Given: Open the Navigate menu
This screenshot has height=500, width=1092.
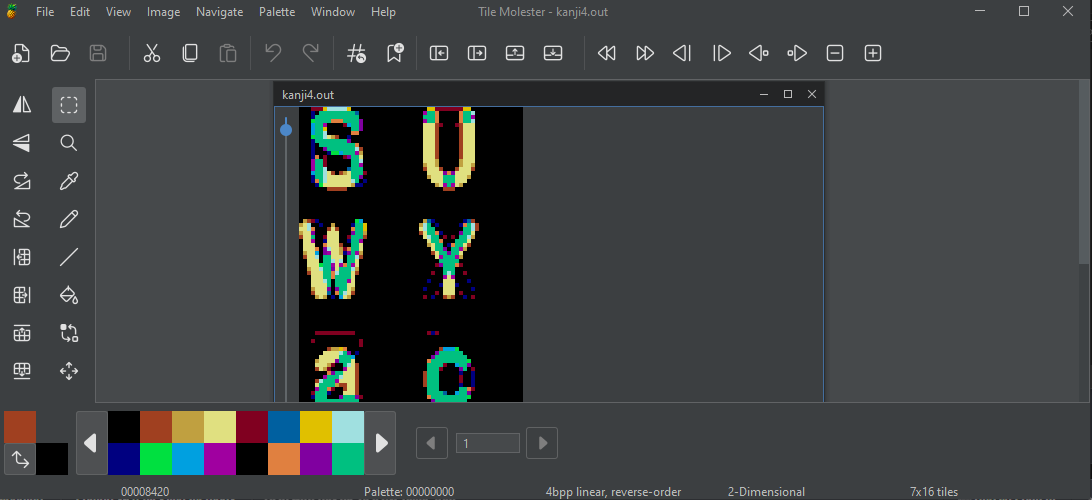Looking at the screenshot, I should (x=219, y=12).
